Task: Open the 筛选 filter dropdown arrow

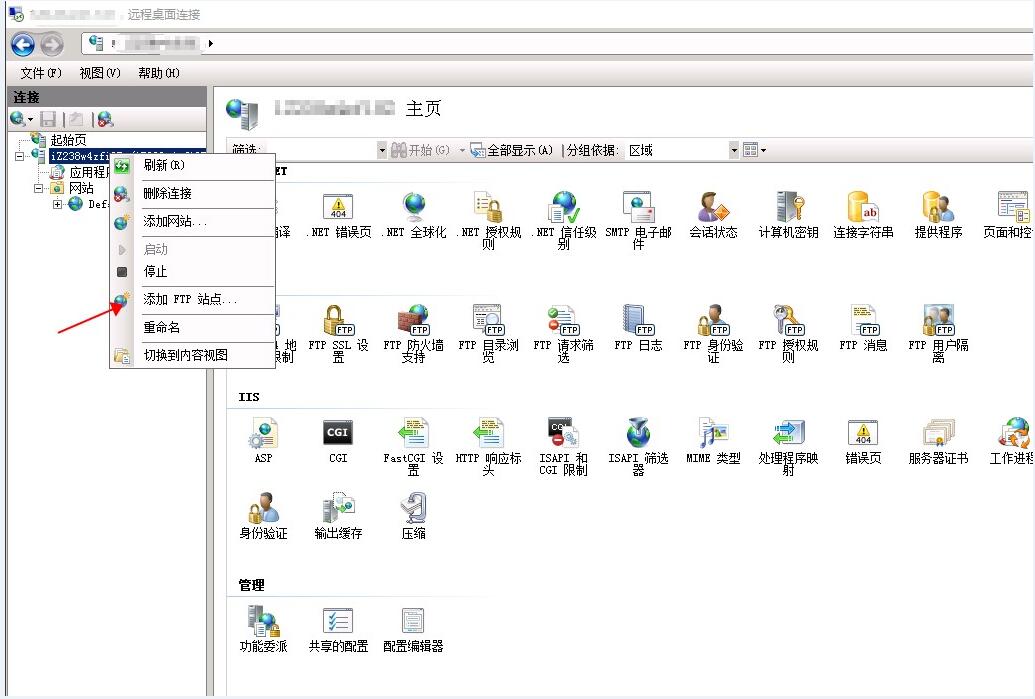Action: (x=382, y=150)
